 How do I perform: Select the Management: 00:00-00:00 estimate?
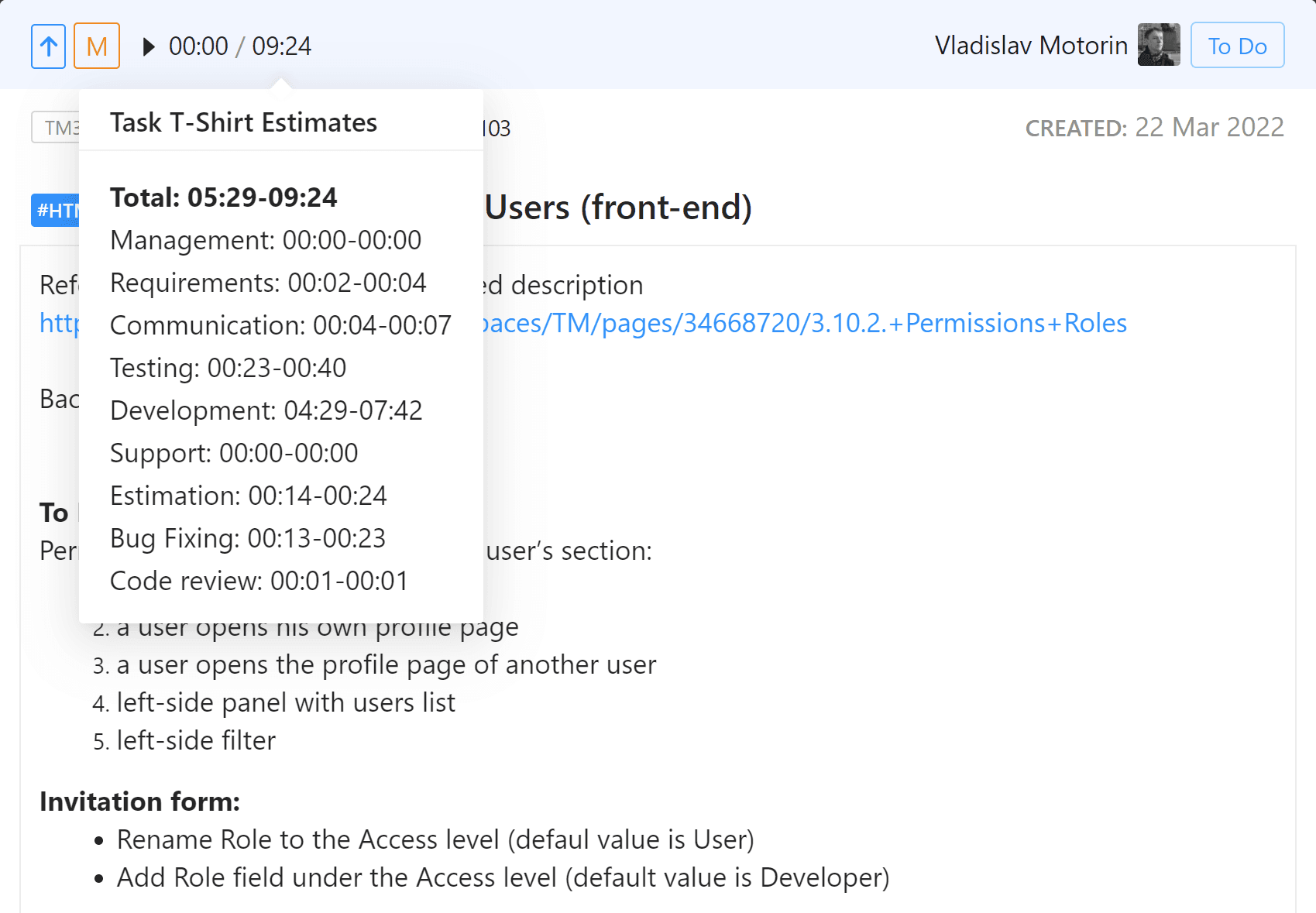pyautogui.click(x=266, y=240)
